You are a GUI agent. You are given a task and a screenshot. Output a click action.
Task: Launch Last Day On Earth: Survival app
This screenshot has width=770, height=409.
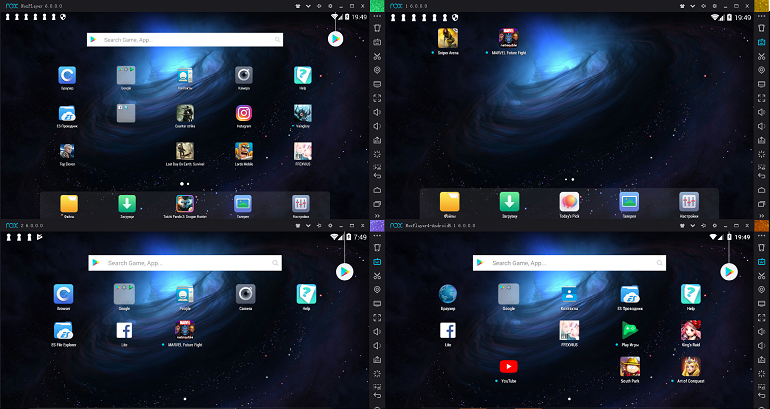[185, 151]
